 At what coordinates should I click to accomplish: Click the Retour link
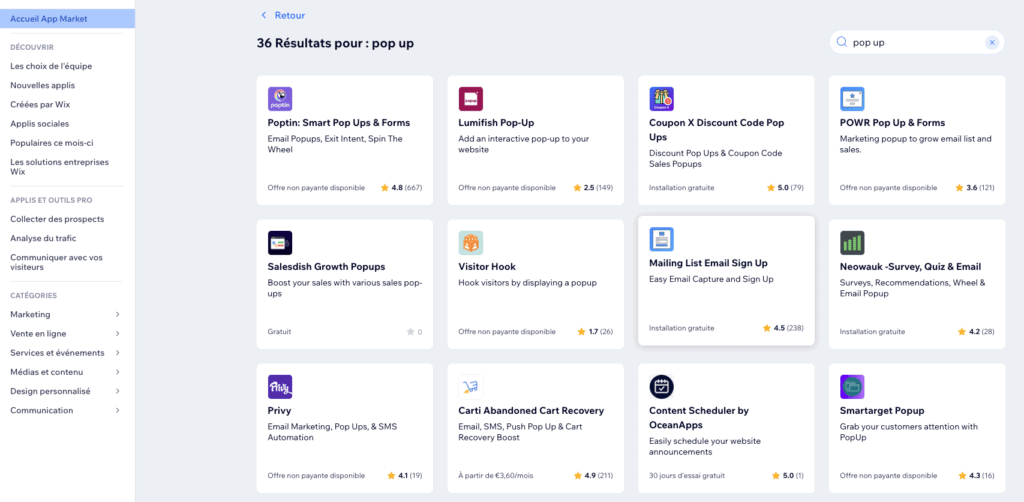pyautogui.click(x=289, y=15)
